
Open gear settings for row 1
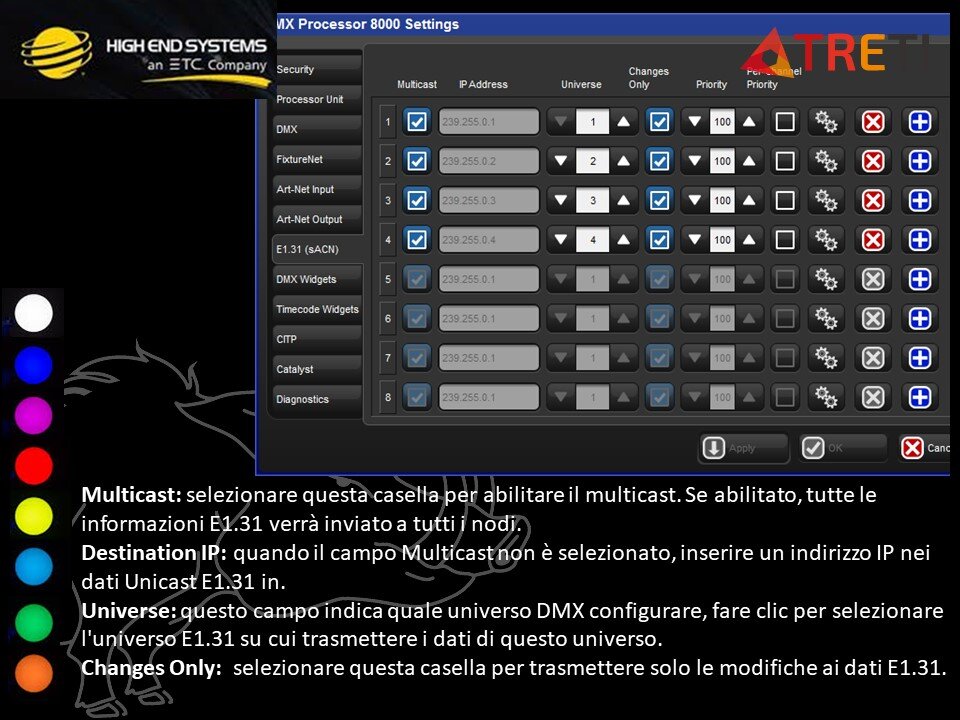coord(826,122)
